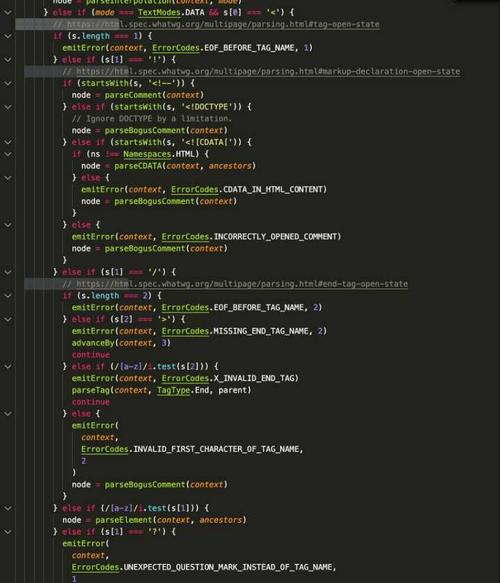Collapse the else block containing INCORRECTLY_OPENED_COMMENT

(8, 225)
